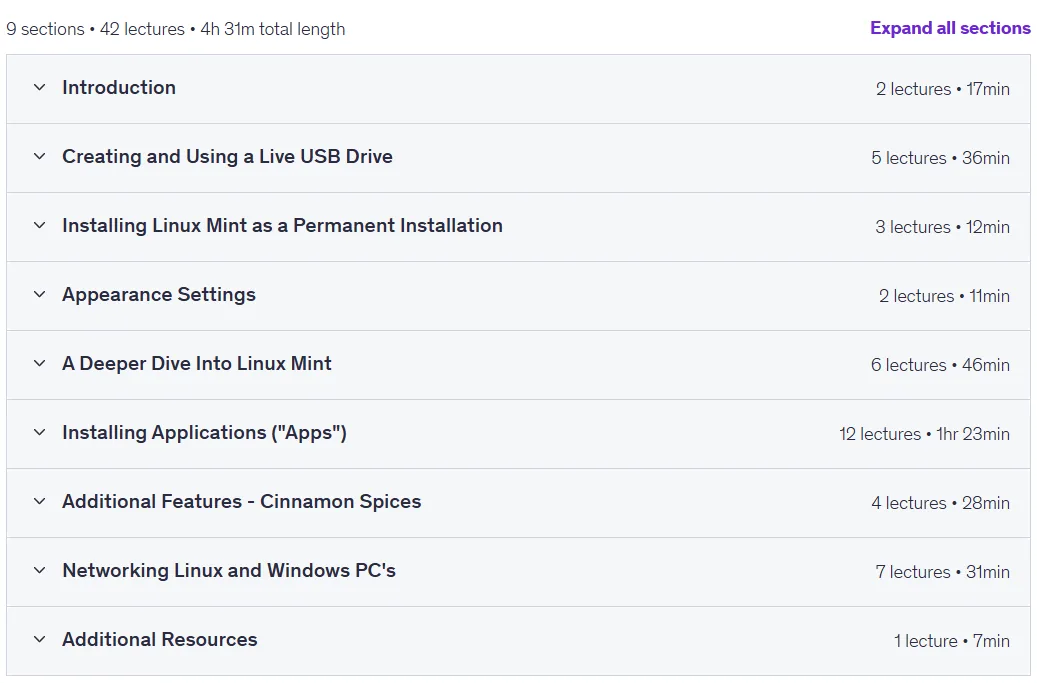1037x683 pixels.
Task: Expand the Additional Resources chevron
Action: [40, 639]
